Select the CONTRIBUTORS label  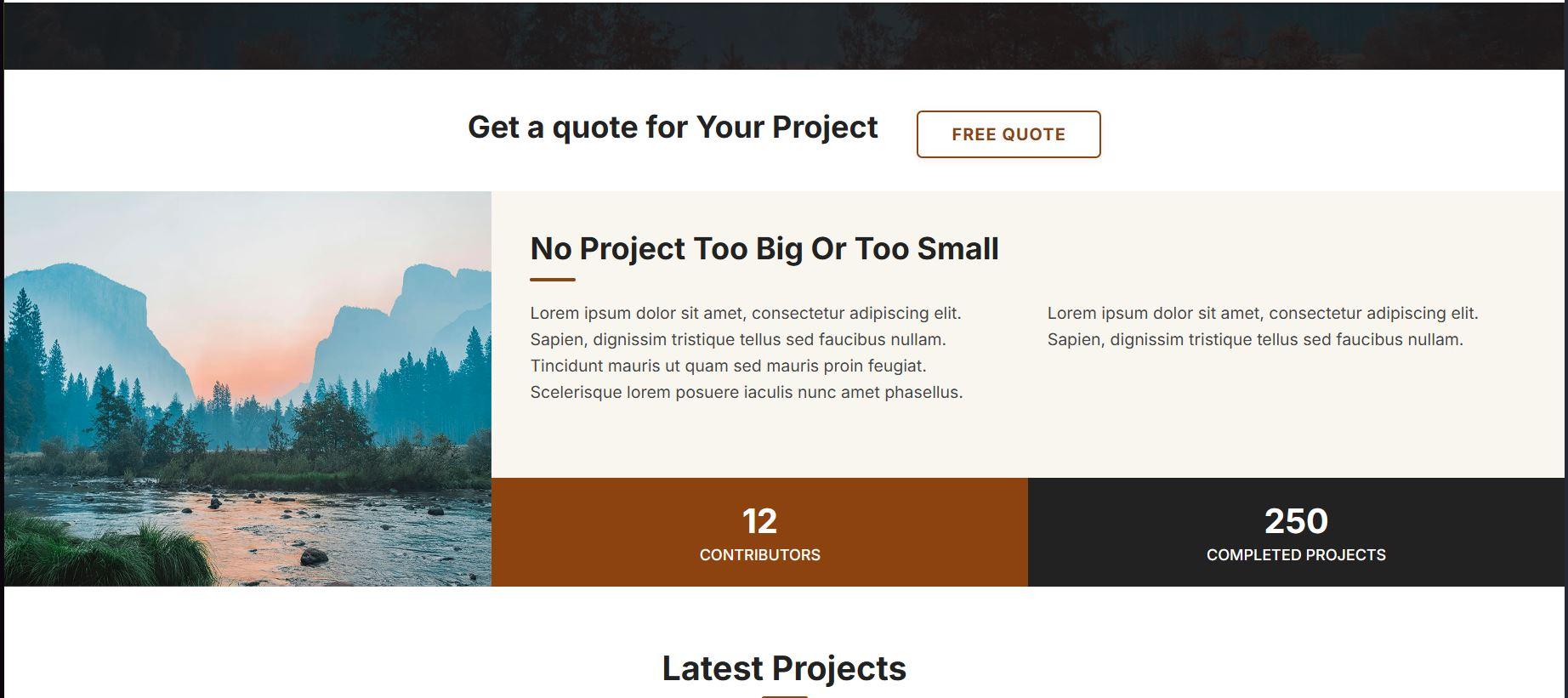pos(759,555)
